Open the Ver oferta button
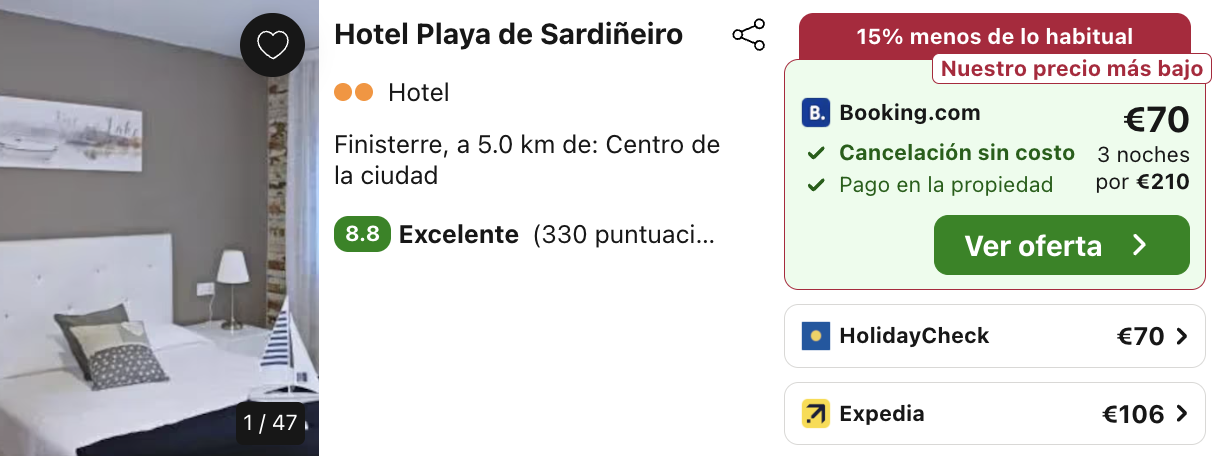Viewport: 1216px width, 456px height. click(1062, 245)
